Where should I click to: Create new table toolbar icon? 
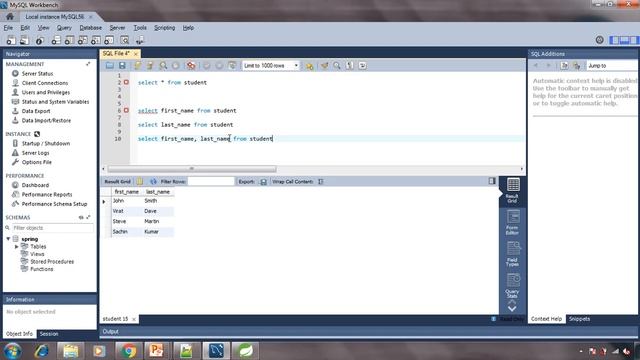point(69,40)
